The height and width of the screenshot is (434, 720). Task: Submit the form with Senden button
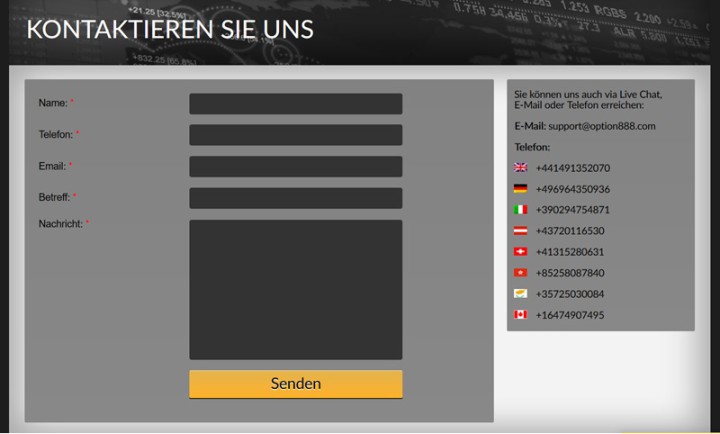[x=296, y=384]
